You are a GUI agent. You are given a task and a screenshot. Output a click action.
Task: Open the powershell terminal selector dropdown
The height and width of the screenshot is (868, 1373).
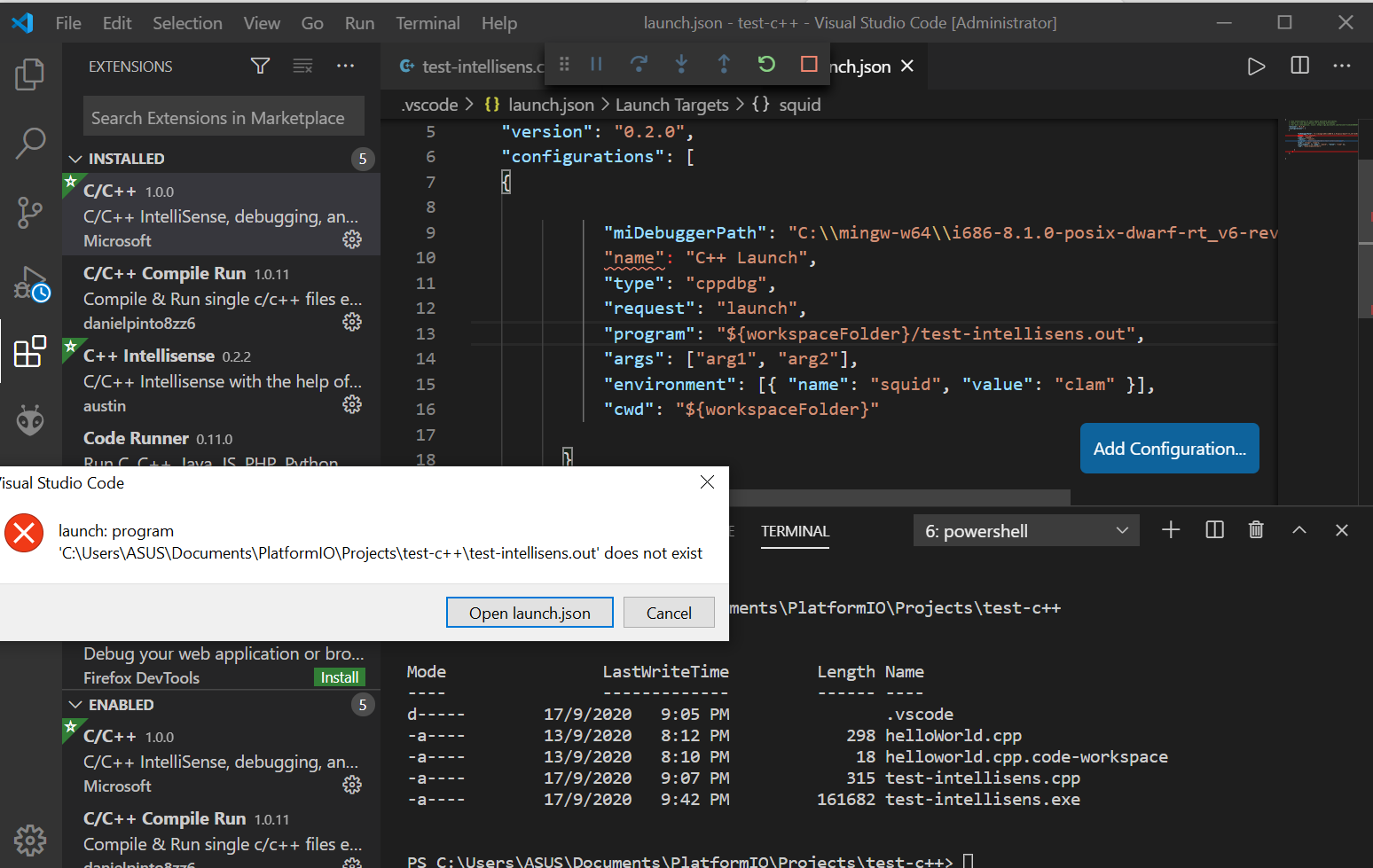tap(1026, 531)
